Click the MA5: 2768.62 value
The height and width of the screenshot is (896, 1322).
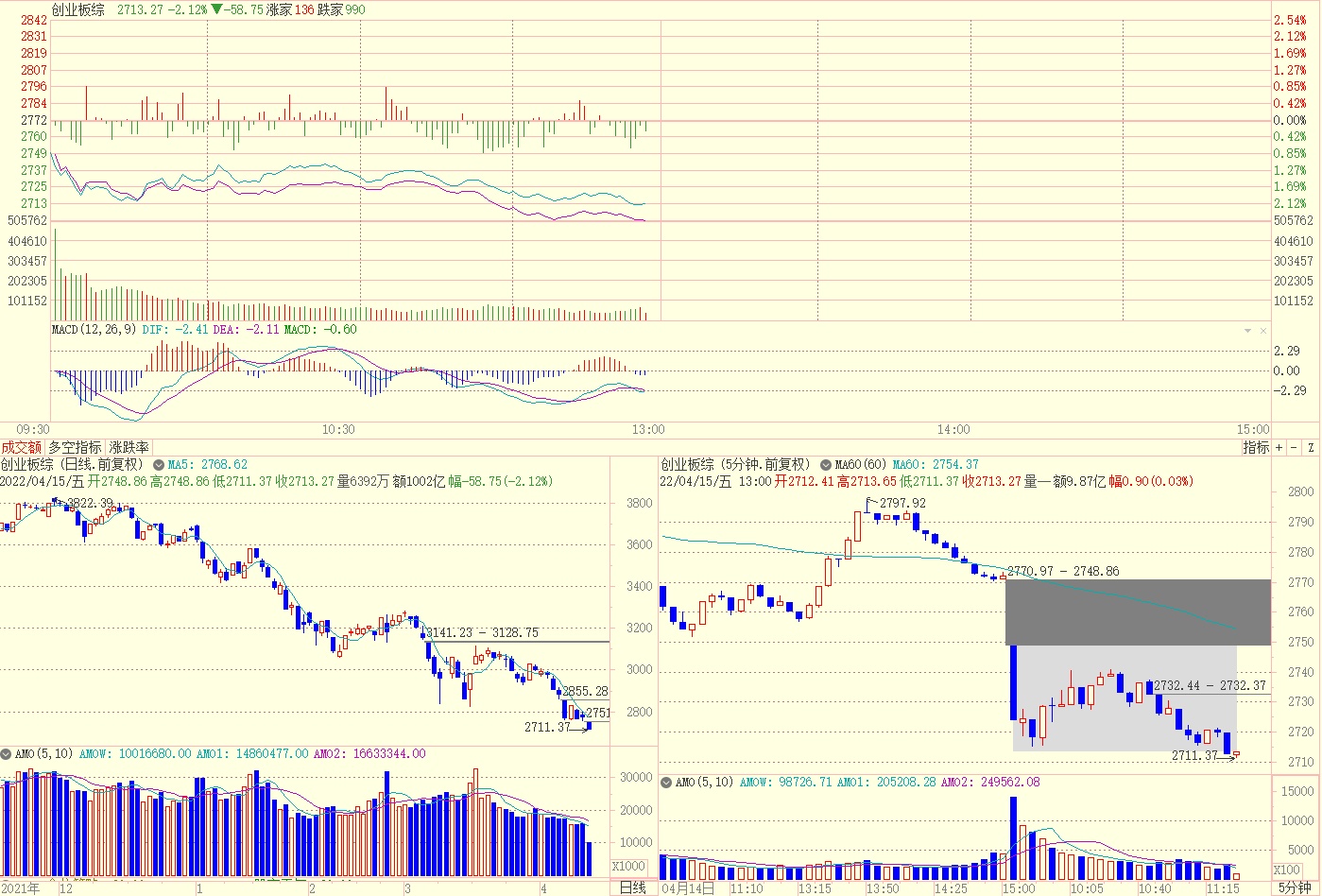coord(208,465)
